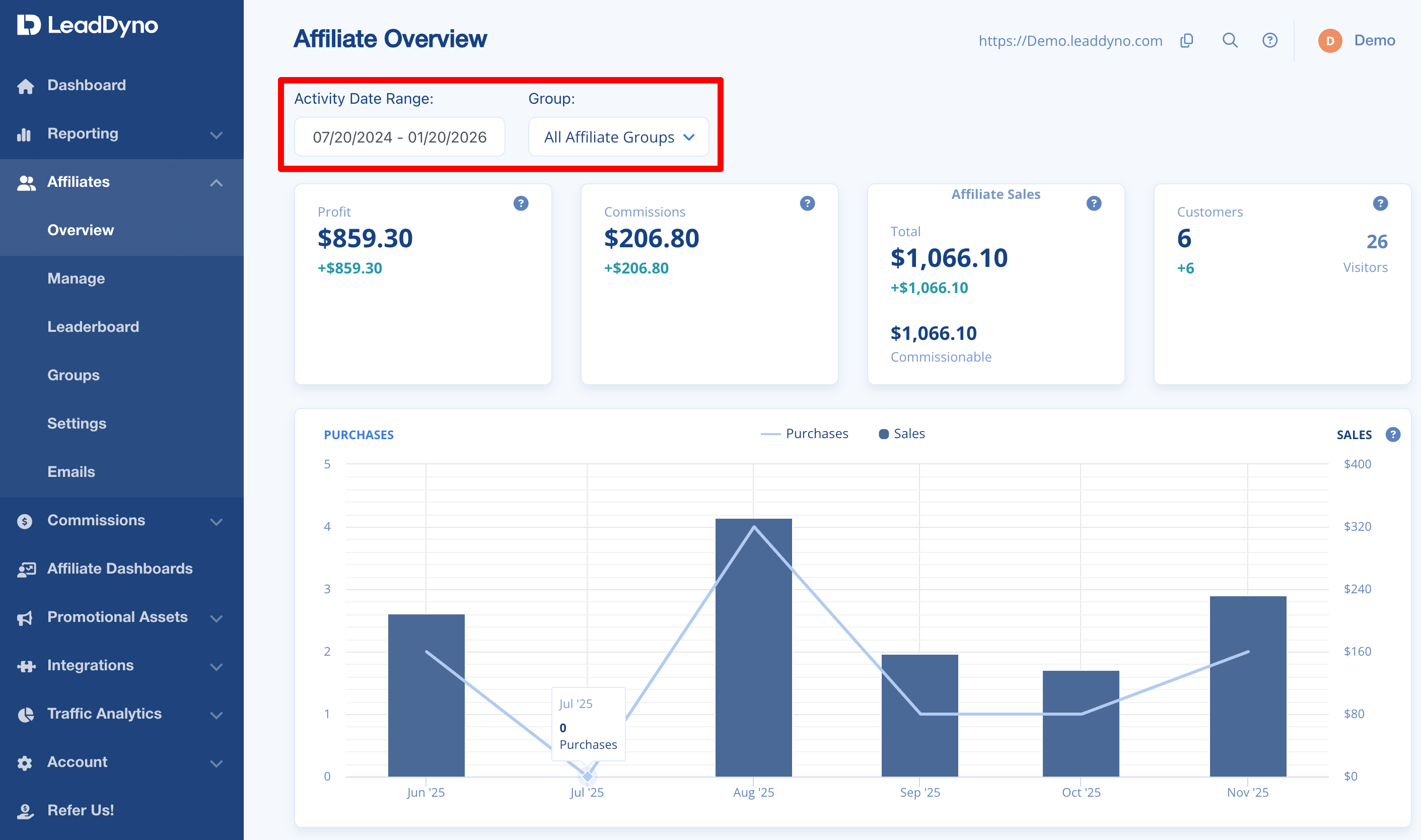Expand the Reporting menu chevron
This screenshot has width=1421, height=840.
point(216,135)
